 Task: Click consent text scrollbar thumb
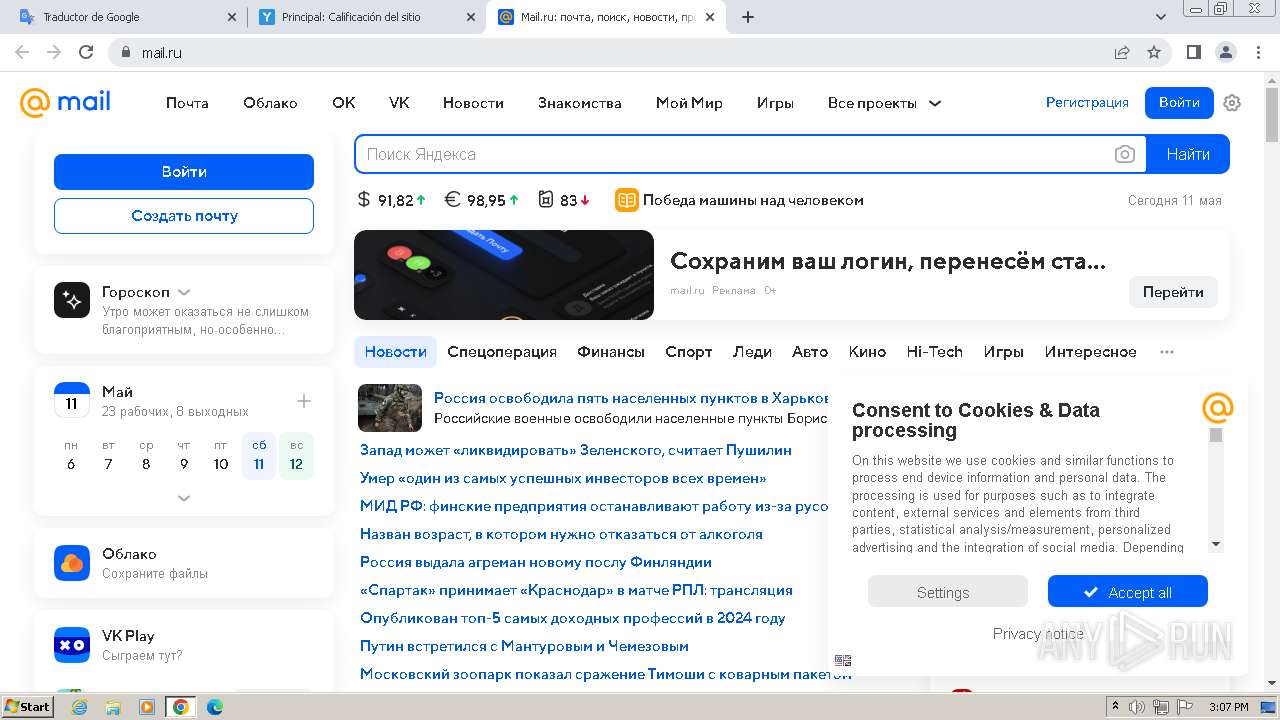tap(1216, 435)
